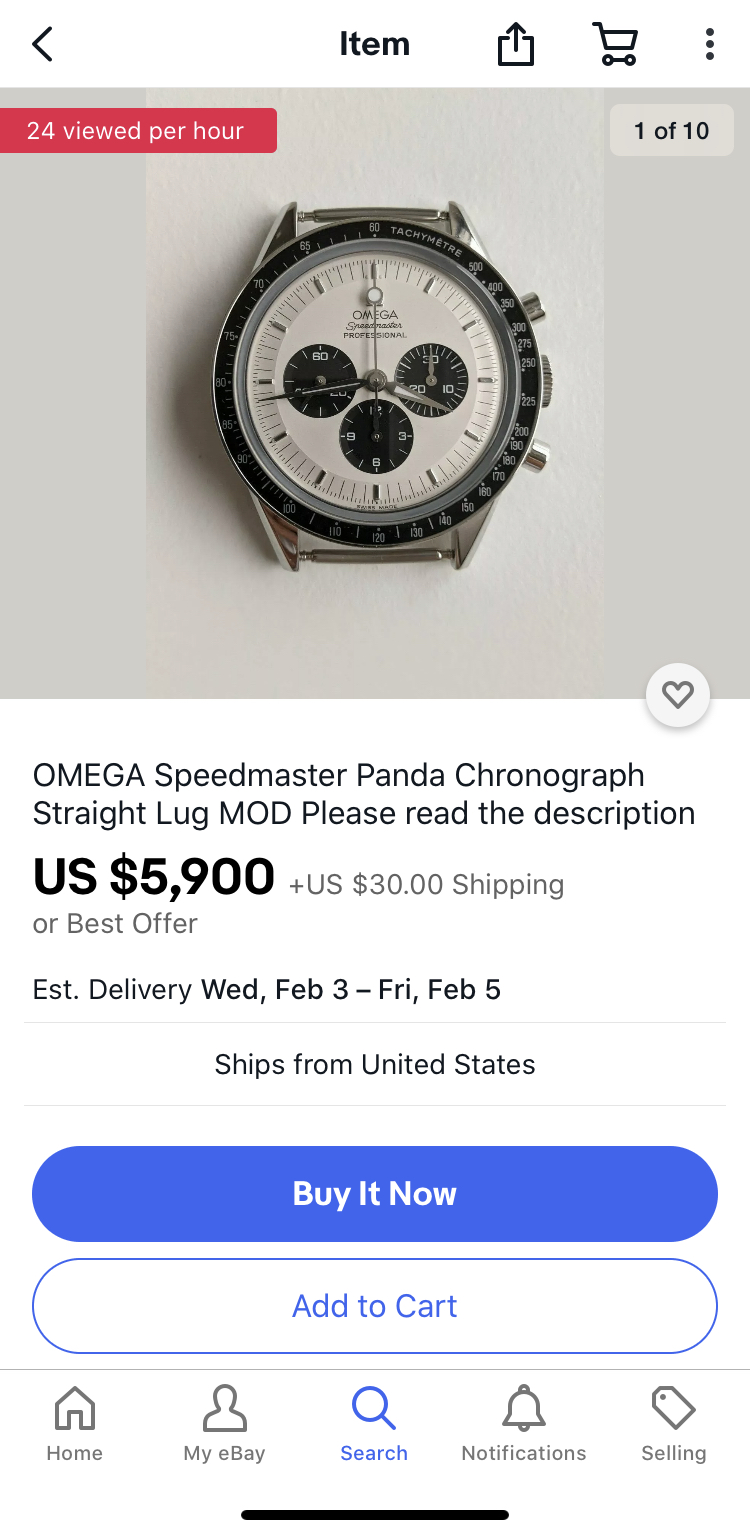Open the three-dot more options menu
The image size is (750, 1536).
pos(709,45)
